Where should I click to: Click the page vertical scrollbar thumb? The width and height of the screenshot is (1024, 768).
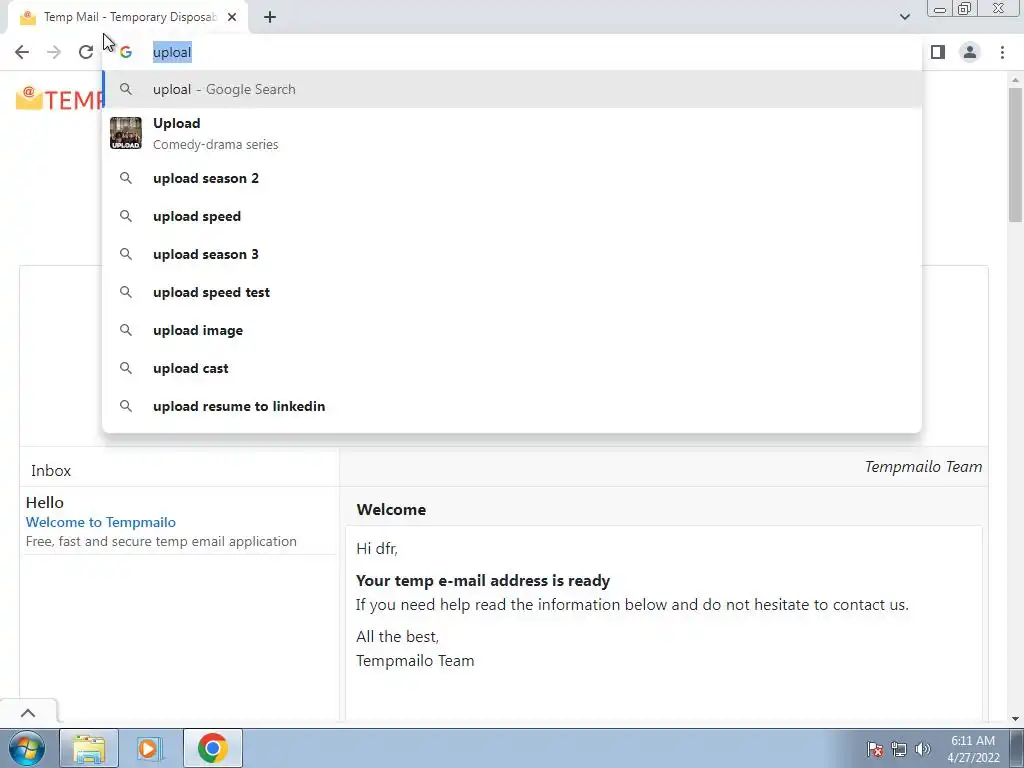1016,155
